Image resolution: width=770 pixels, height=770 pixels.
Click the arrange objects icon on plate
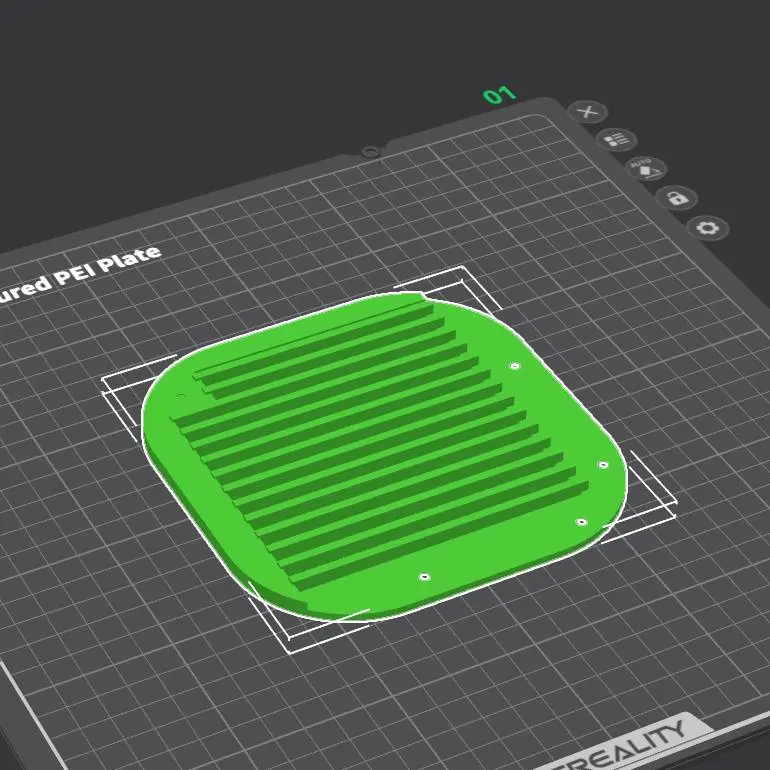pyautogui.click(x=617, y=140)
